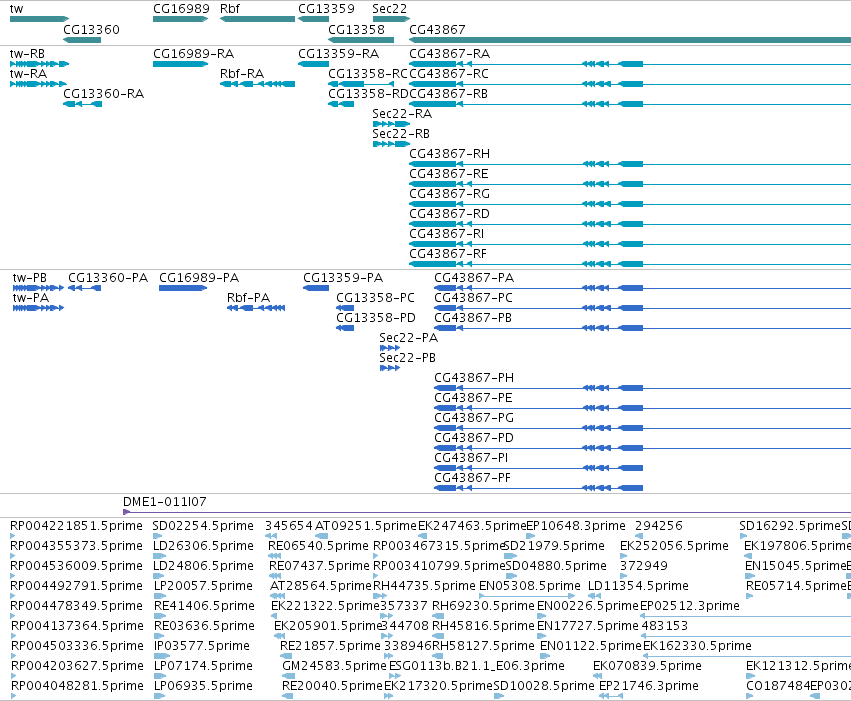
Task: Select EST IP03577.5prime
Action: pos(202,647)
